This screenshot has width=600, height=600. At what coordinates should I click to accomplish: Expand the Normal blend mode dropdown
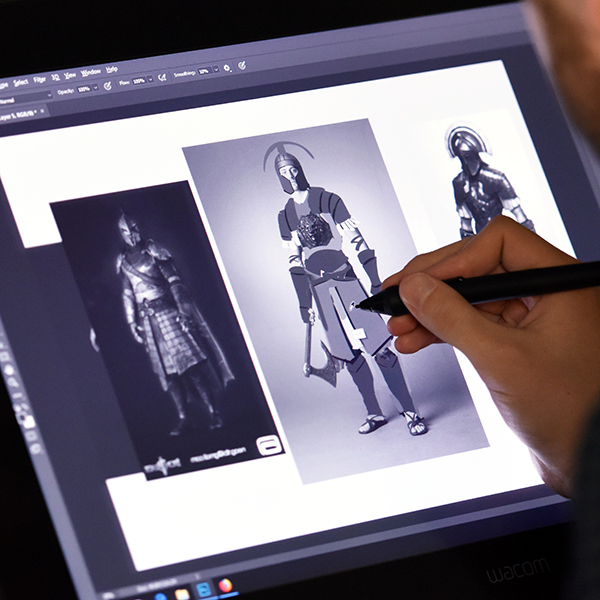point(25,96)
